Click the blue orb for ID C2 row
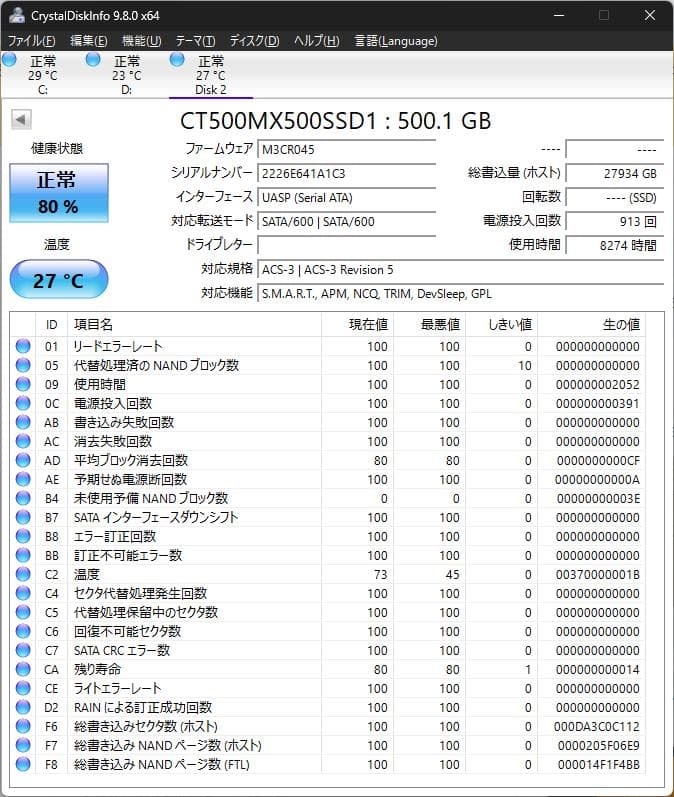Screen dimensions: 674x797 pos(23,574)
